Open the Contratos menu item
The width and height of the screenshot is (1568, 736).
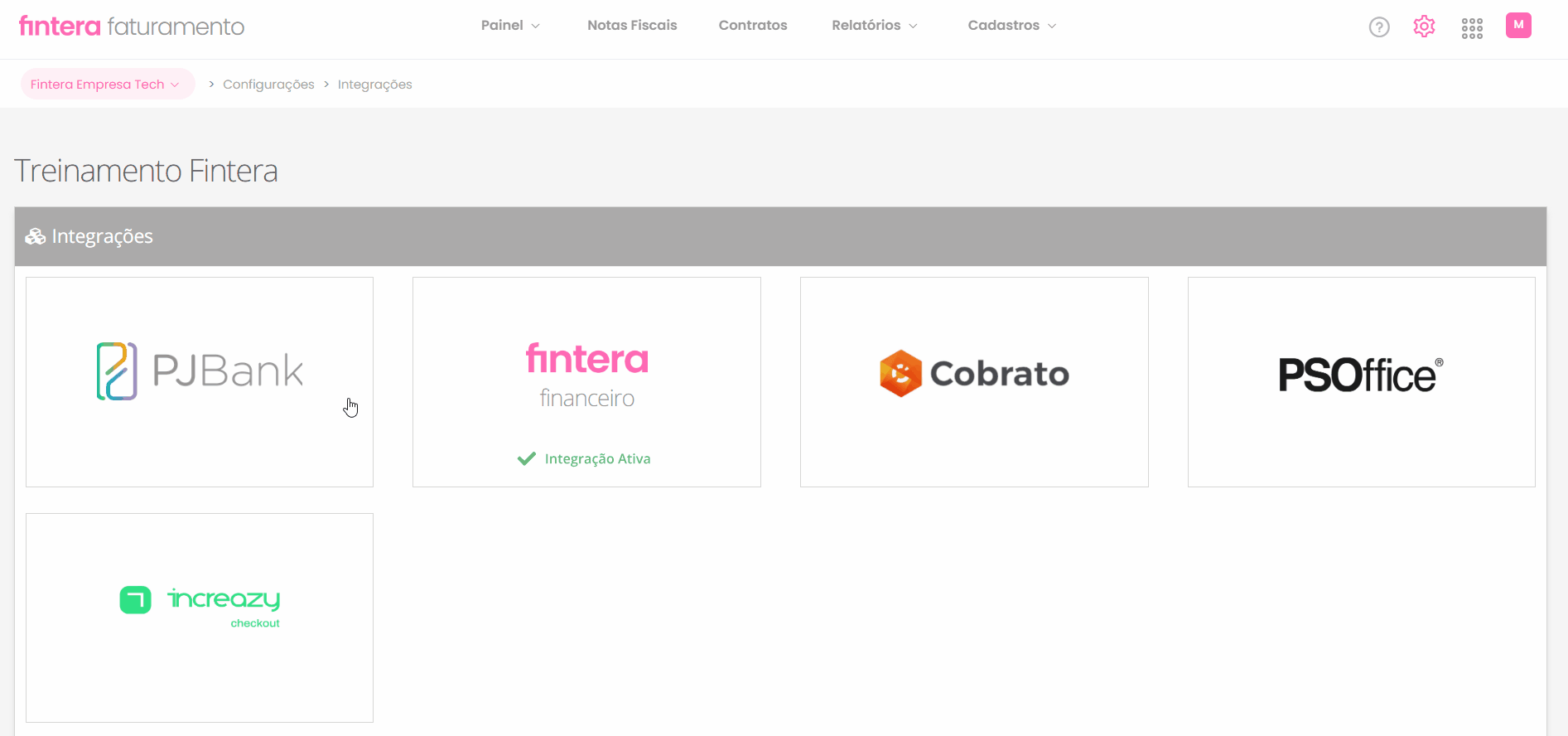coord(753,25)
